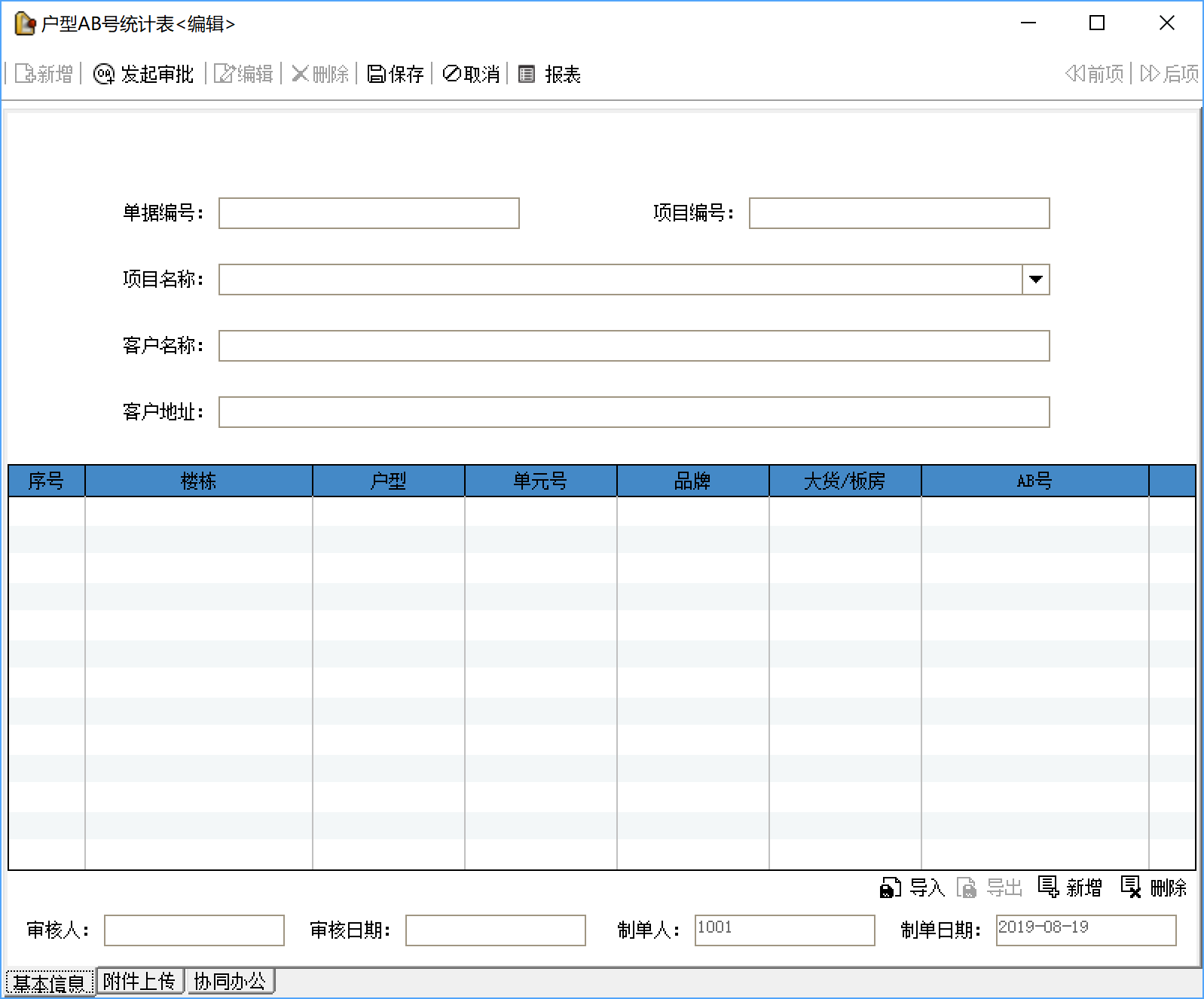Image resolution: width=1204 pixels, height=999 pixels.
Task: Save the form with 保存
Action: coord(396,74)
